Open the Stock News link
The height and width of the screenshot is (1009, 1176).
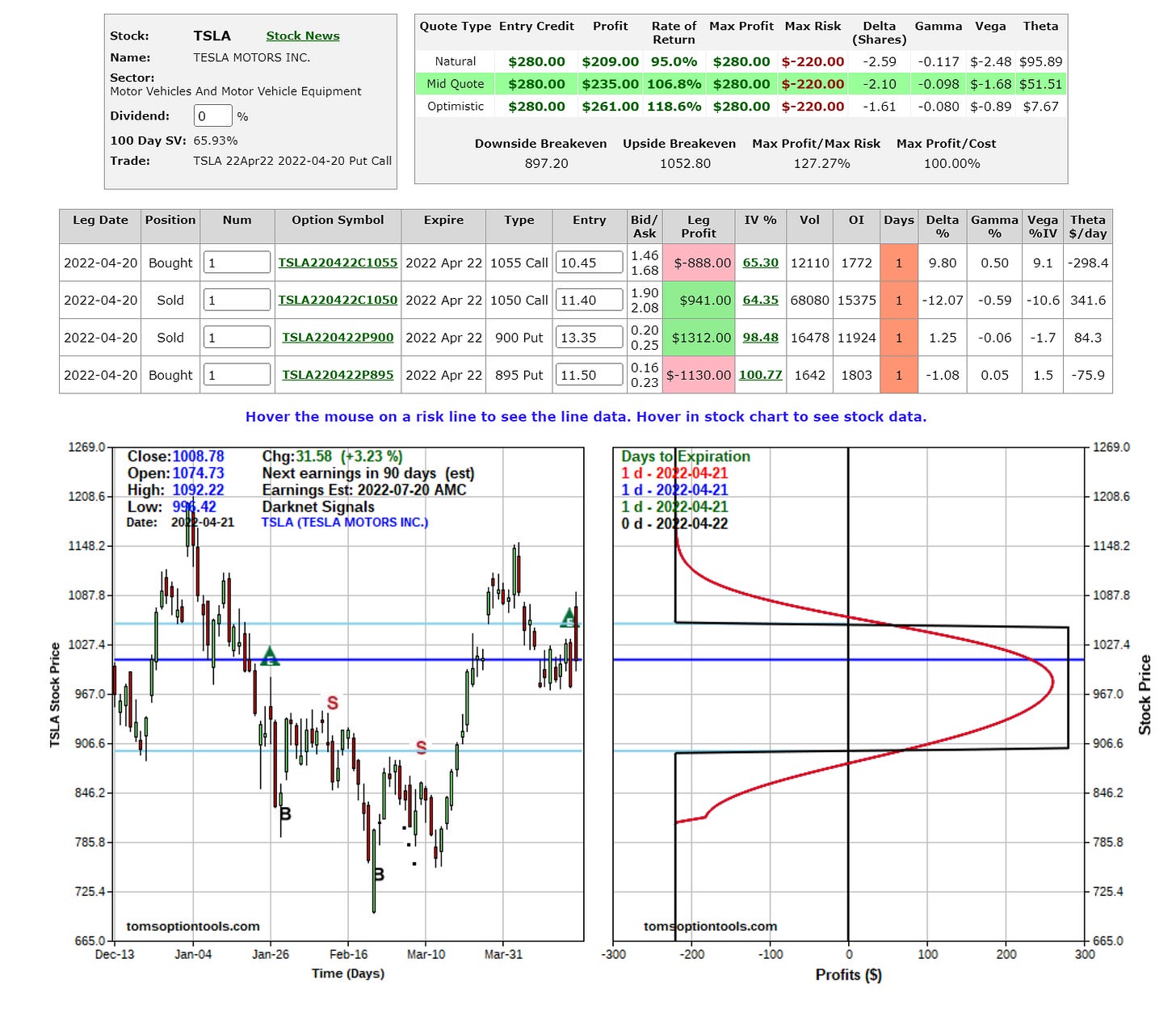[303, 36]
